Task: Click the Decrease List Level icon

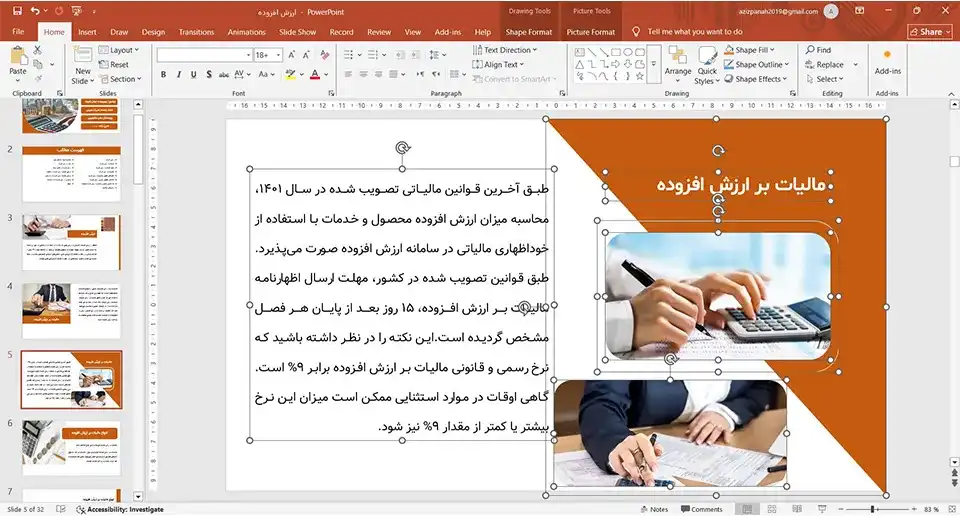Action: pos(400,55)
